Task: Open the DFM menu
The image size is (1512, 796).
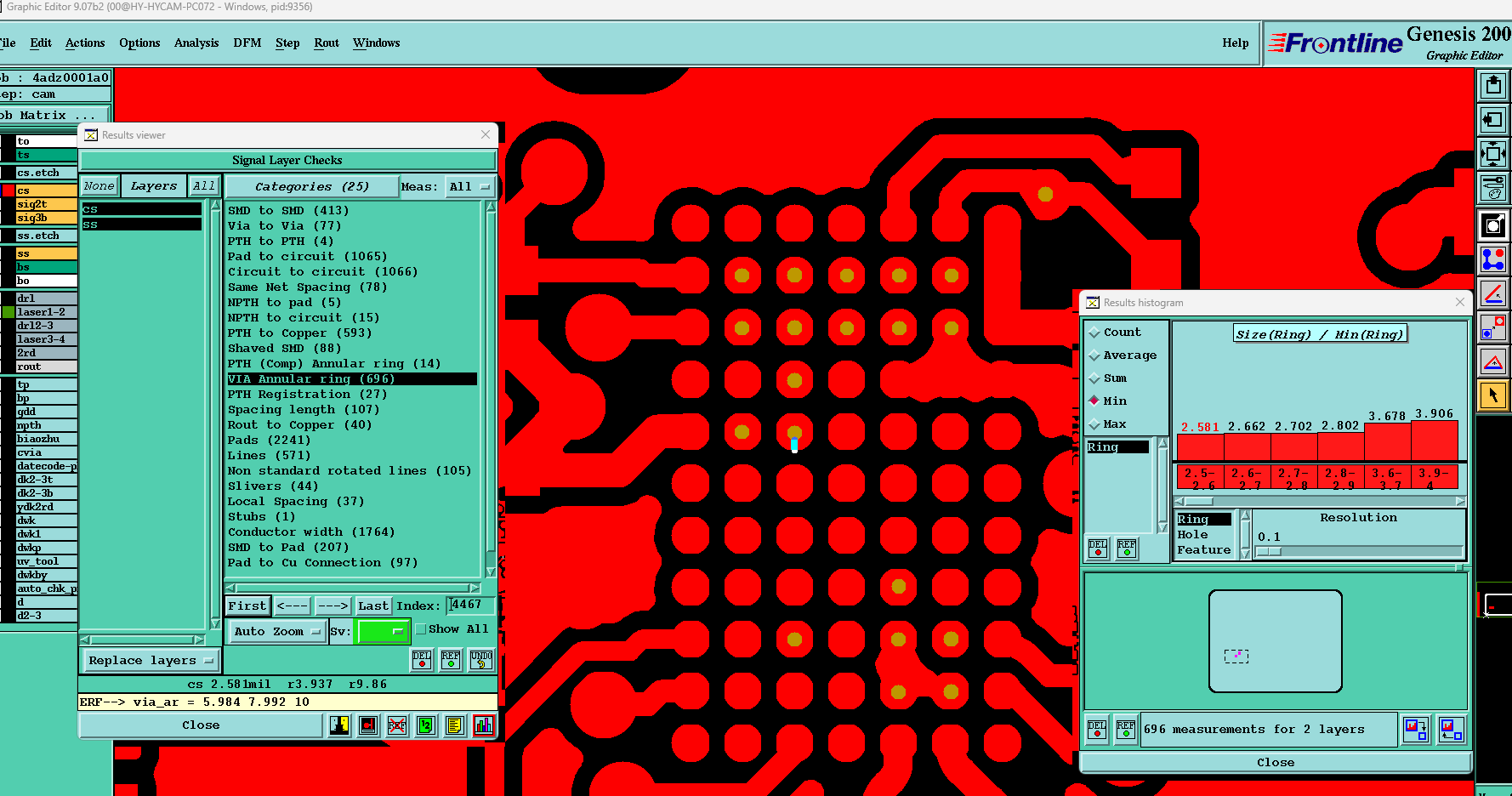Action: [247, 43]
